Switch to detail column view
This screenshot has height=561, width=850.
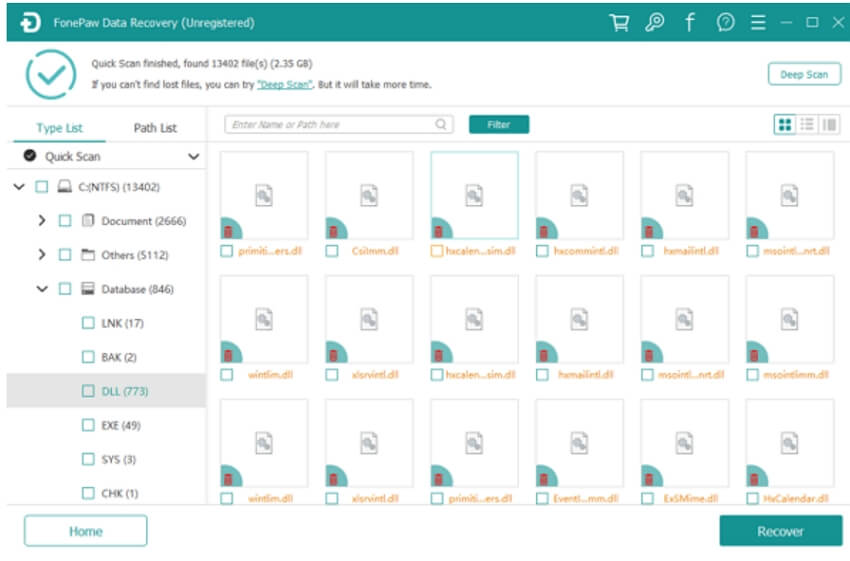(x=829, y=125)
